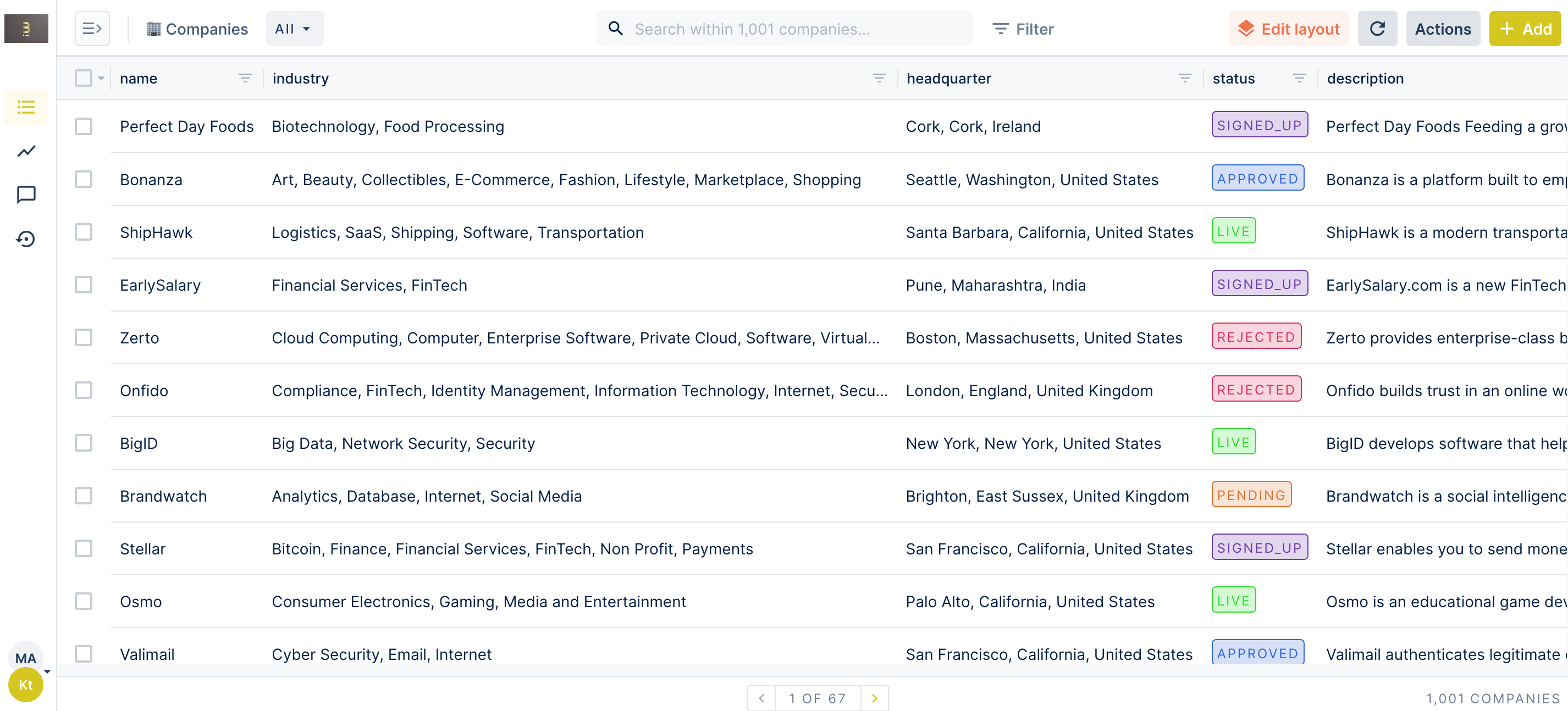
Task: Check the Onfido row checkbox
Action: [84, 390]
